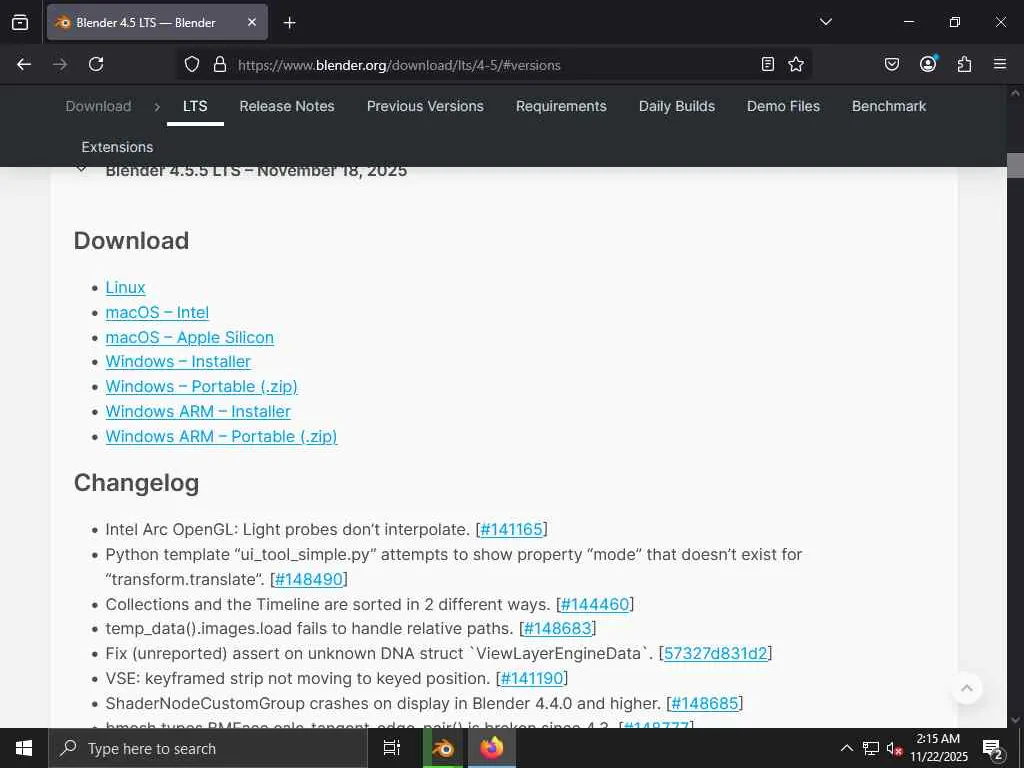1024x768 pixels.
Task: Reload the current page
Action: pyautogui.click(x=96, y=64)
